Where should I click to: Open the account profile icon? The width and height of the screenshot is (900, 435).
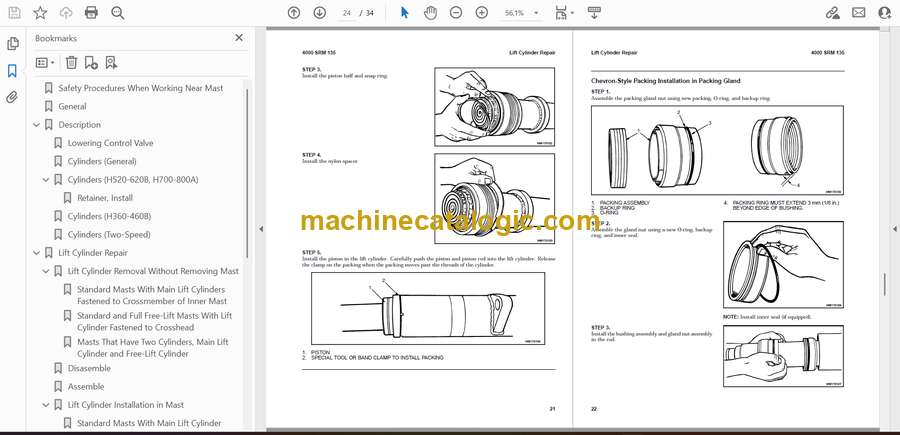(885, 13)
